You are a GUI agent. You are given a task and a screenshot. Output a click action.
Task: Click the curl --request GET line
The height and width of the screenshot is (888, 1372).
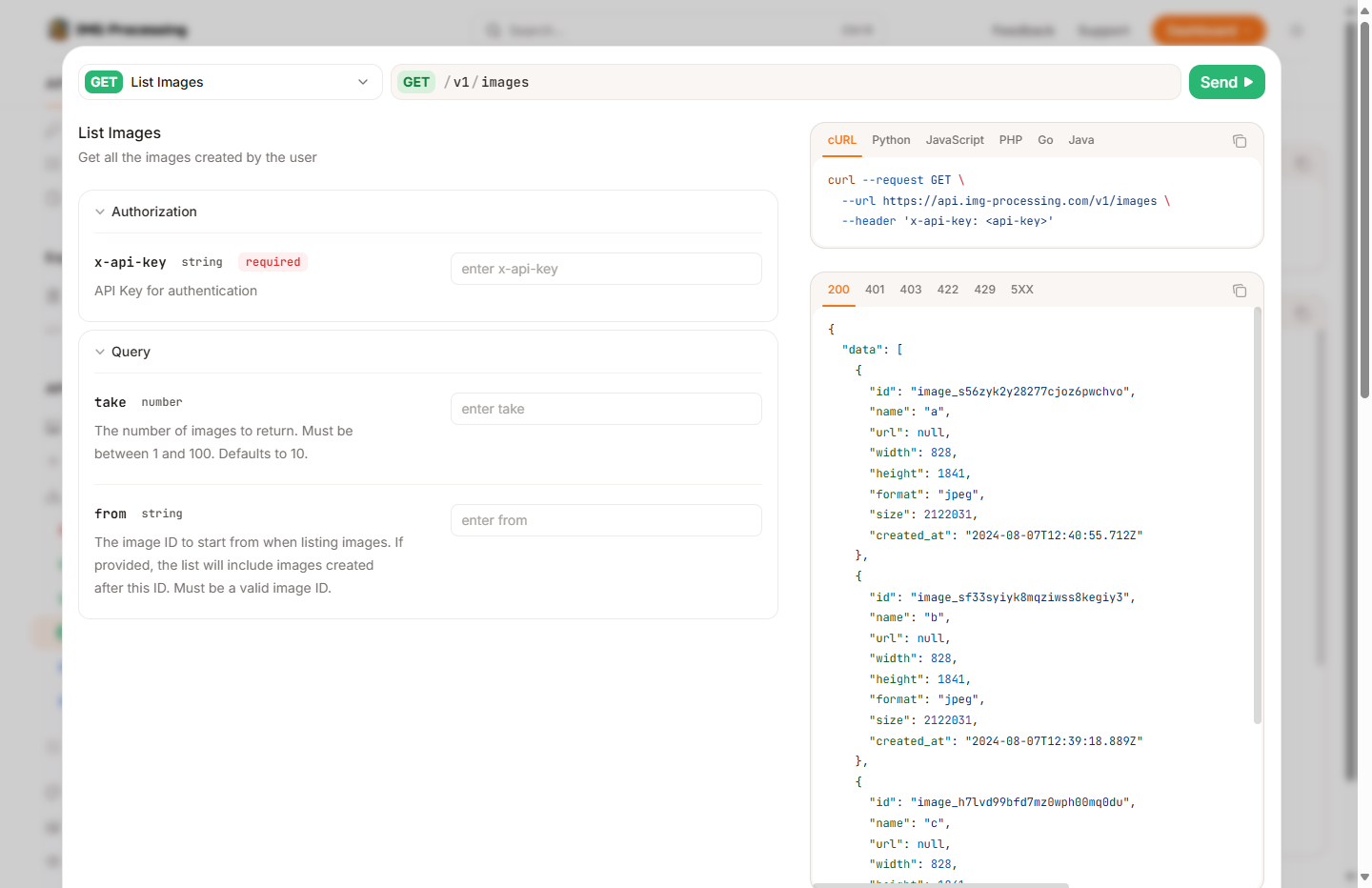click(897, 180)
